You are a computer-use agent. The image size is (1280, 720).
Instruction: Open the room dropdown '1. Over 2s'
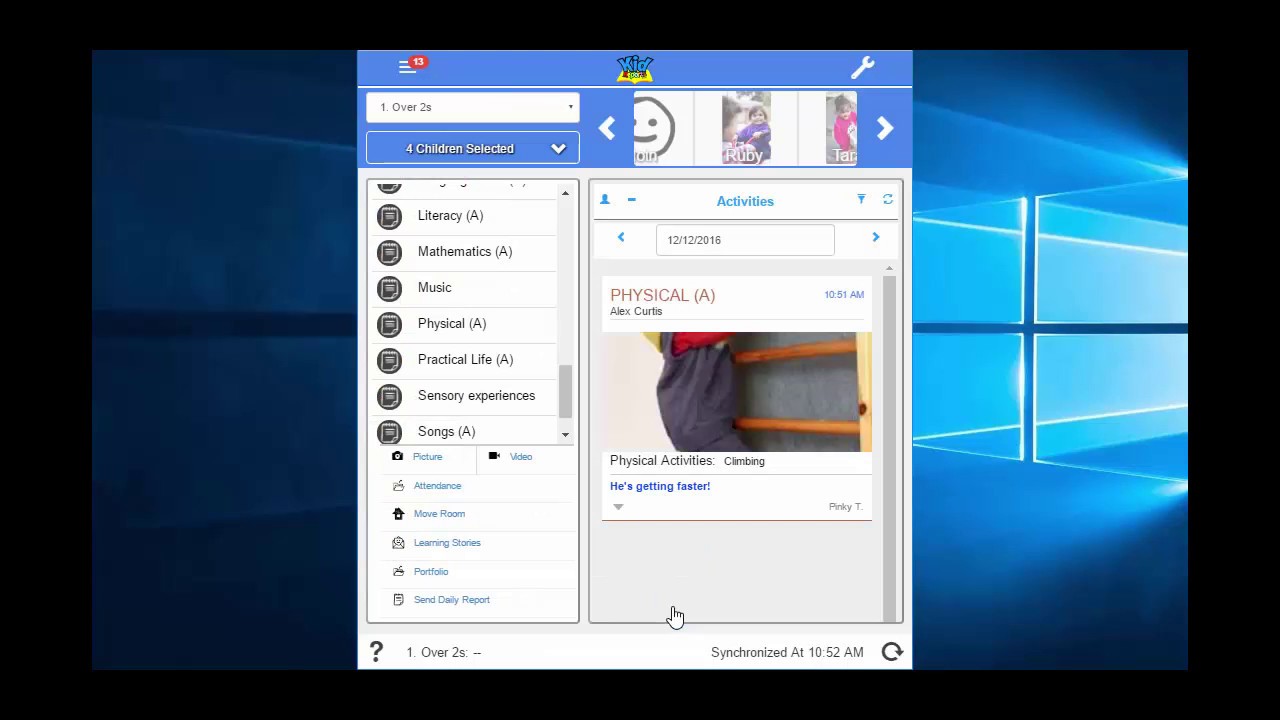pos(473,107)
